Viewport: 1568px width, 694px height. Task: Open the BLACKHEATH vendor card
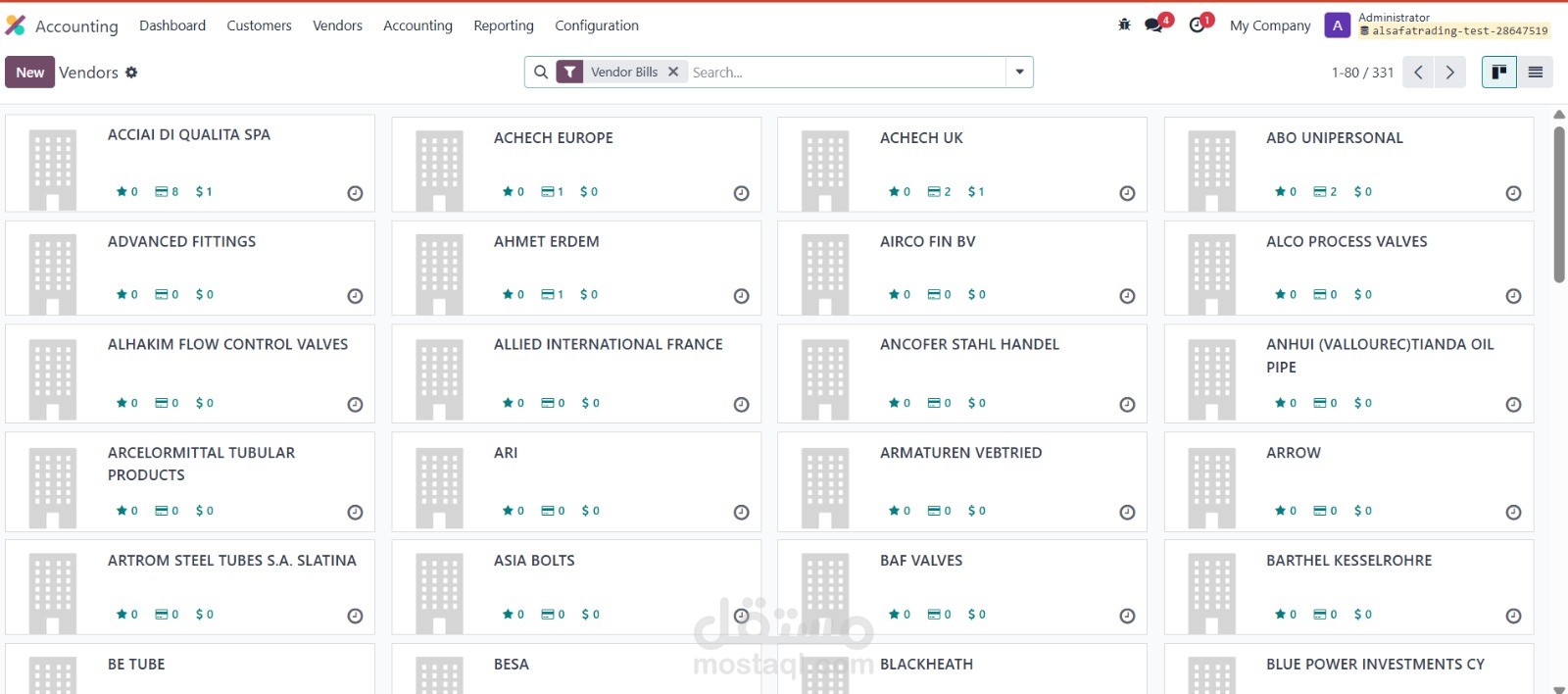pyautogui.click(x=962, y=669)
